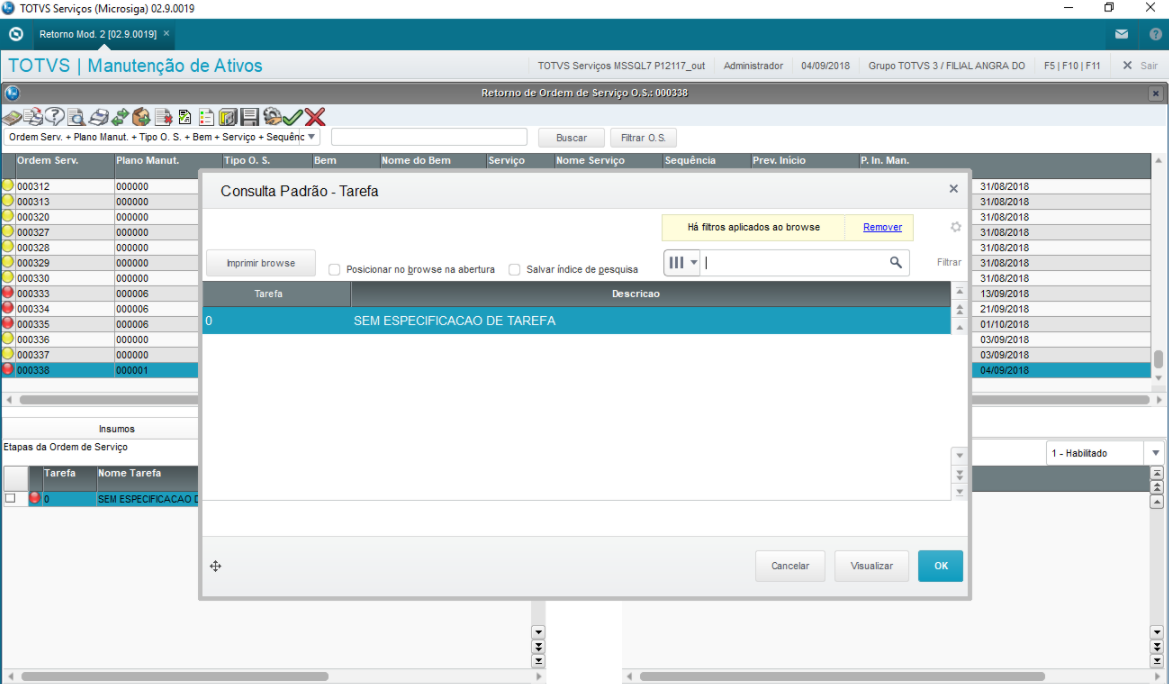Click scroll-to-top arrow in dialog list
Viewport: 1169px width, 684px height.
pyautogui.click(x=960, y=291)
